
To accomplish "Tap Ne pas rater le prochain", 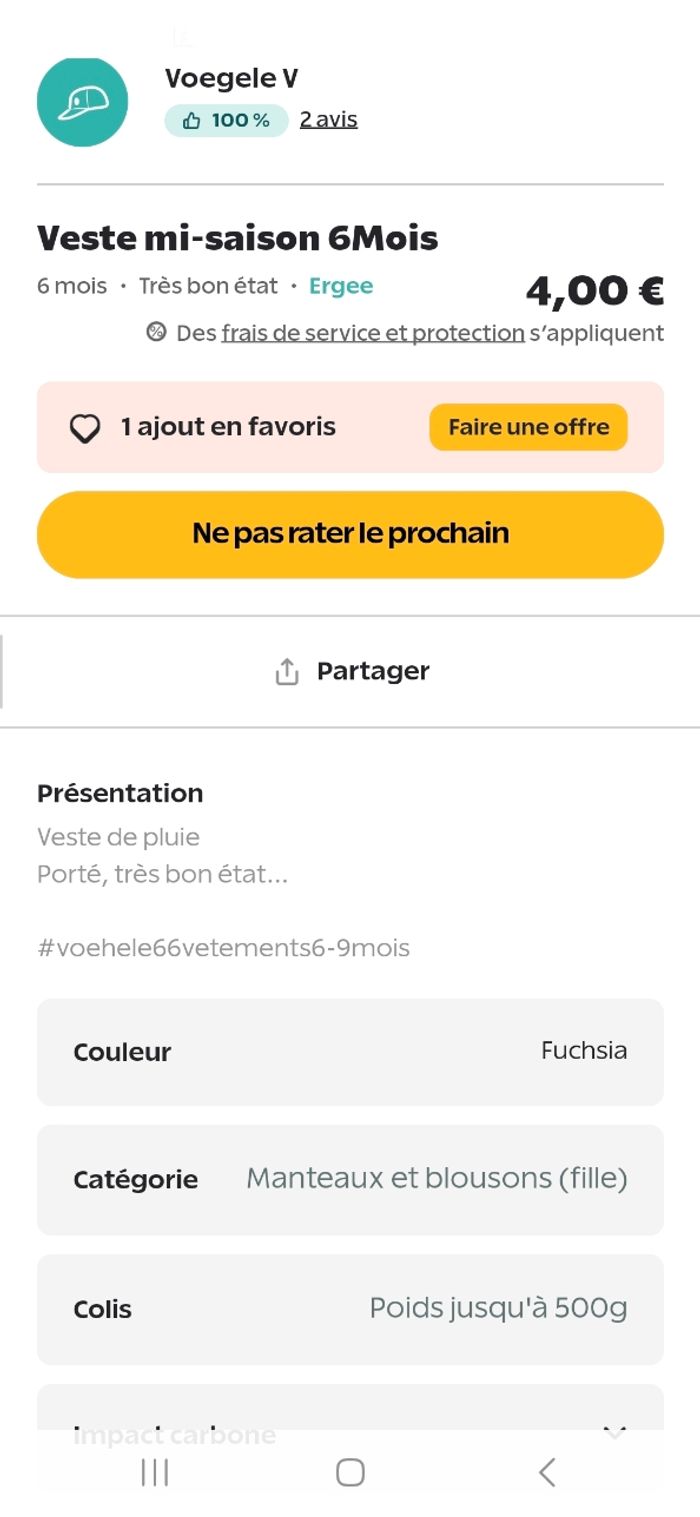I will pos(350,534).
